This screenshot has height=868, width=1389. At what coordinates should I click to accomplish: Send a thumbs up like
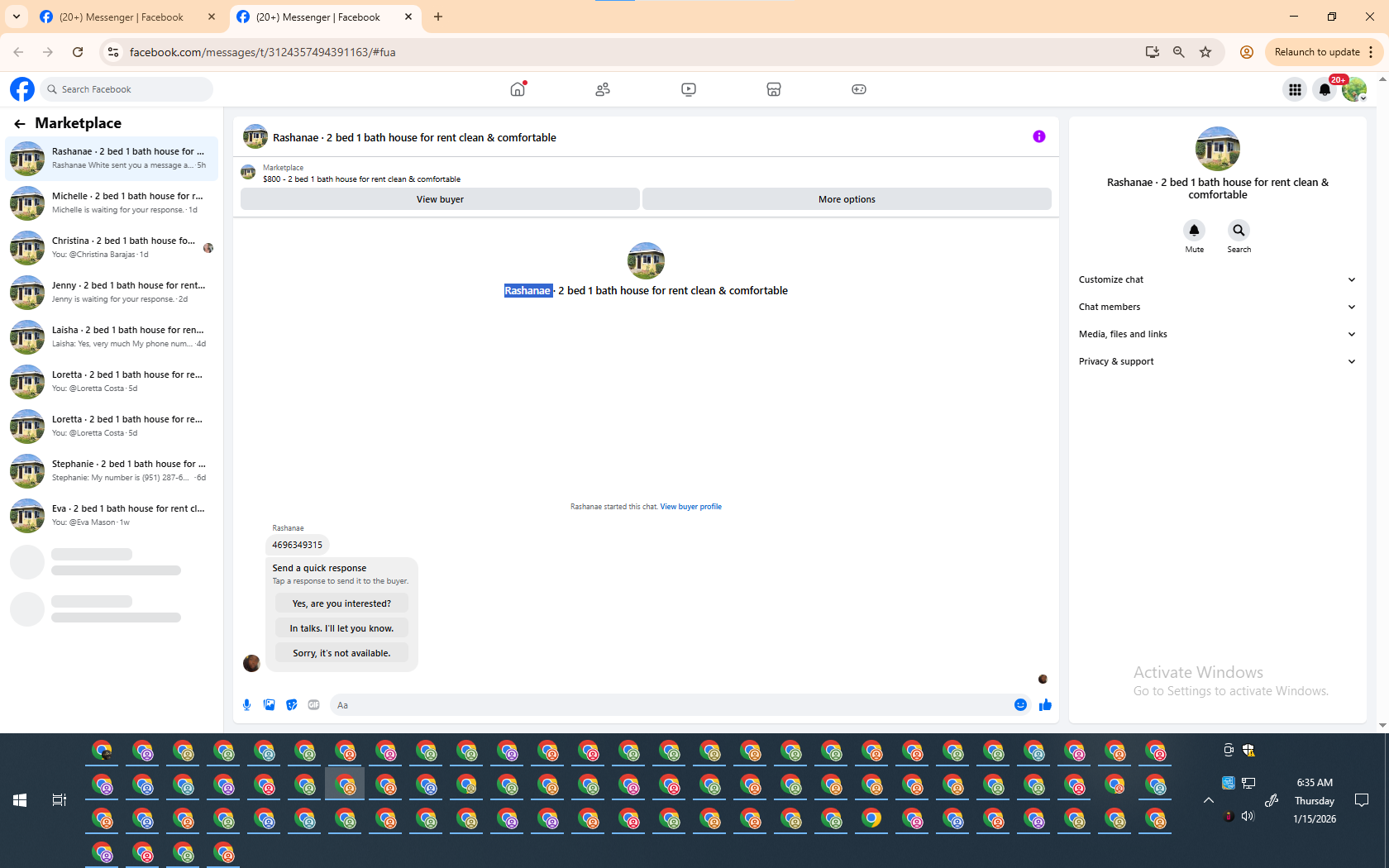(x=1045, y=705)
